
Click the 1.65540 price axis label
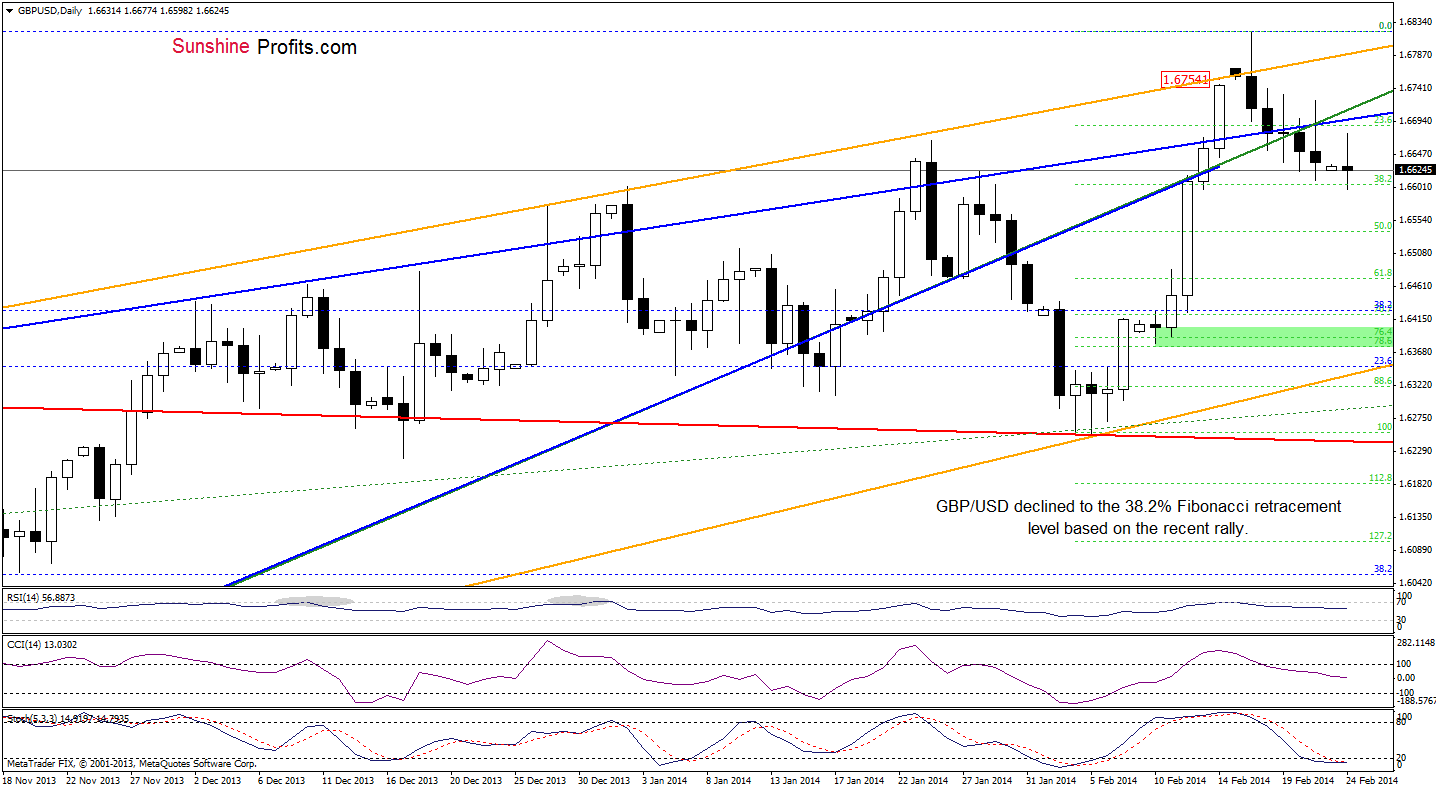[x=1416, y=219]
